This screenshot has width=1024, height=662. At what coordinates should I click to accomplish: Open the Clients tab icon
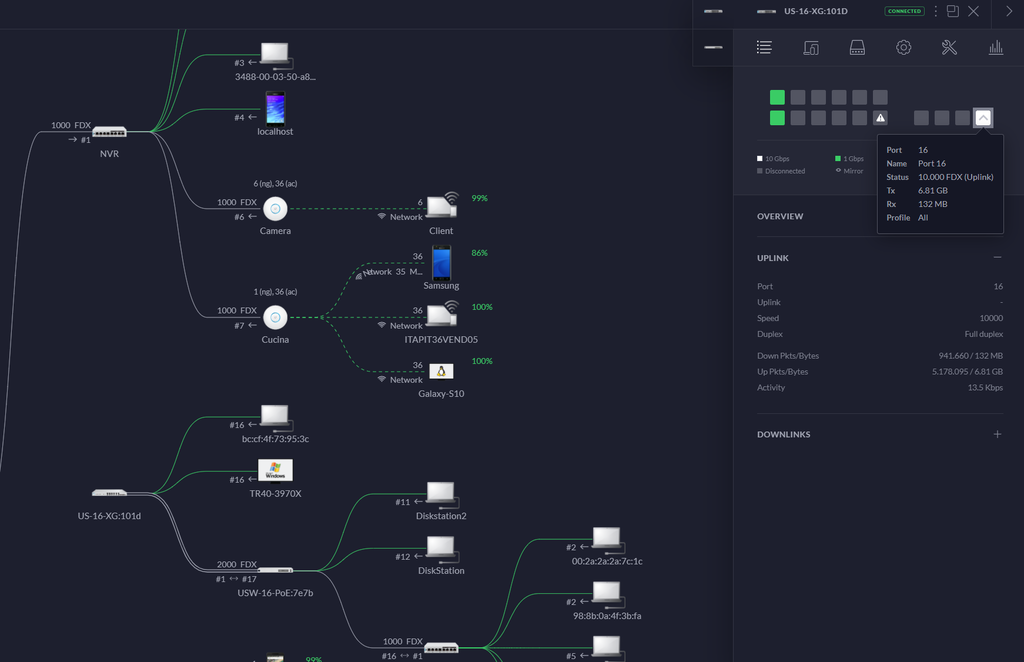811,47
